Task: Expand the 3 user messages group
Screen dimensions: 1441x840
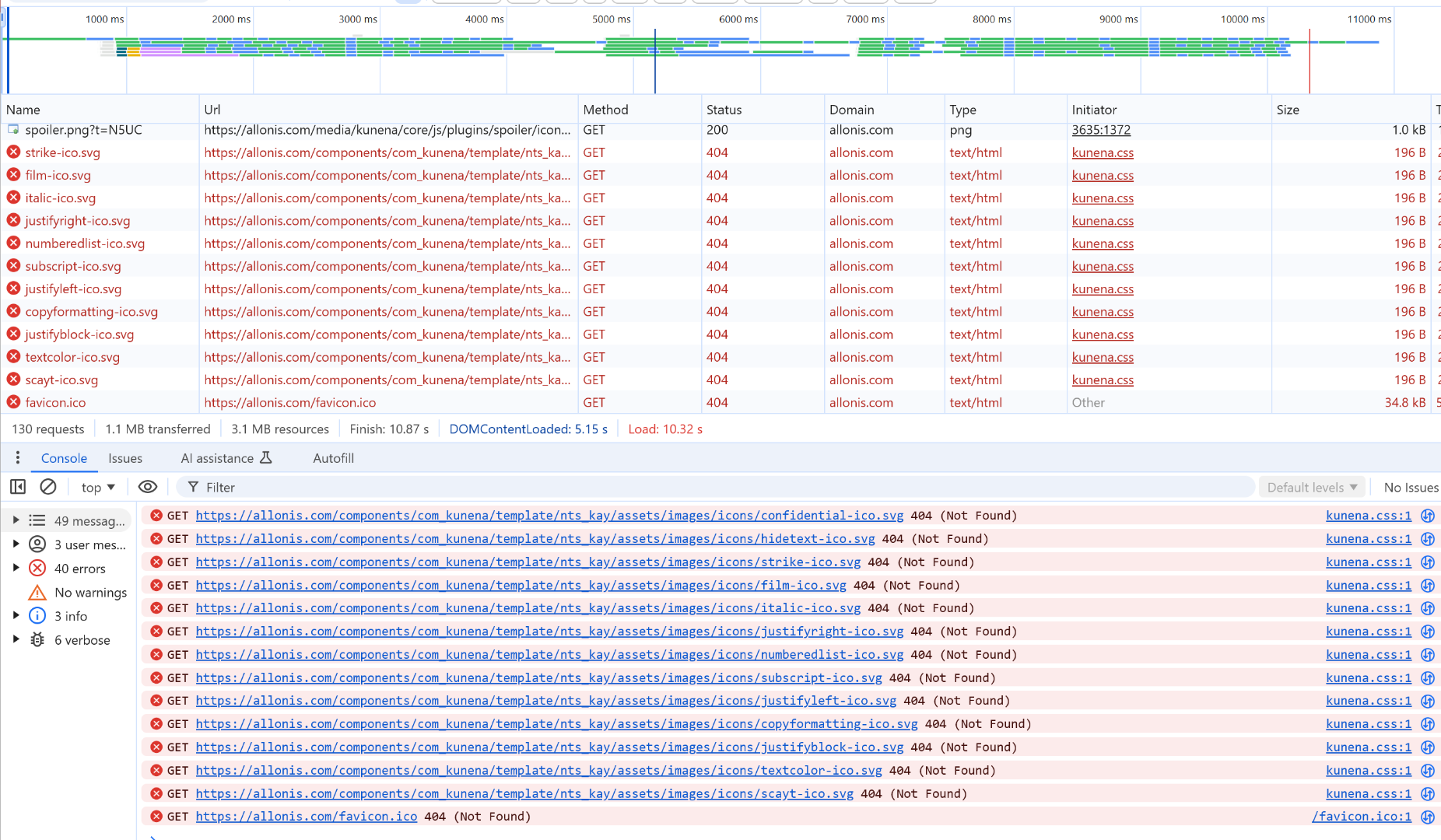Action: click(16, 544)
